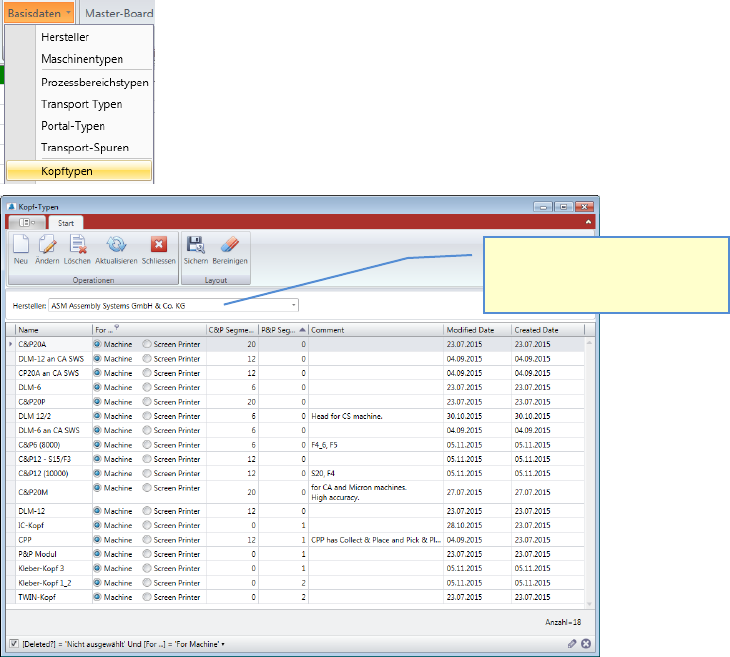Click the Neu (new) document icon
730x657 pixels.
[21, 244]
